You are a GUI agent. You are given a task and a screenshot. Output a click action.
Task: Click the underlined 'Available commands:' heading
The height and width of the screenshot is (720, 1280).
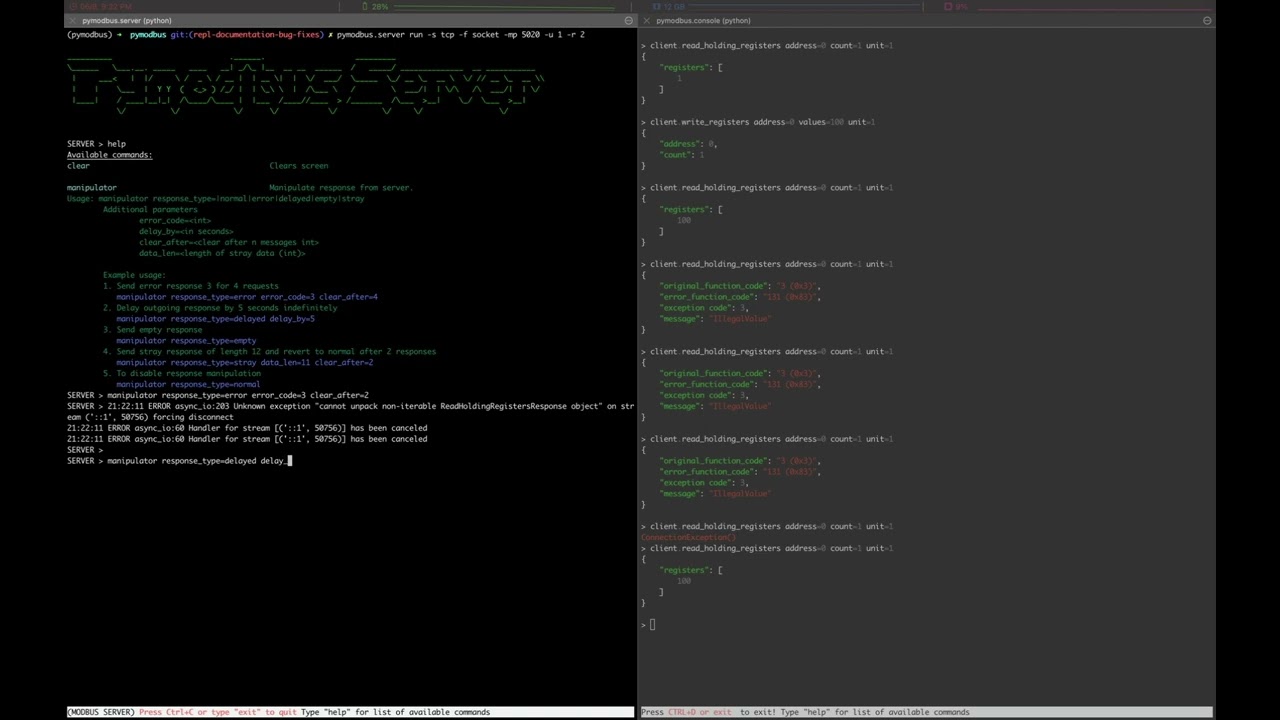(x=109, y=155)
